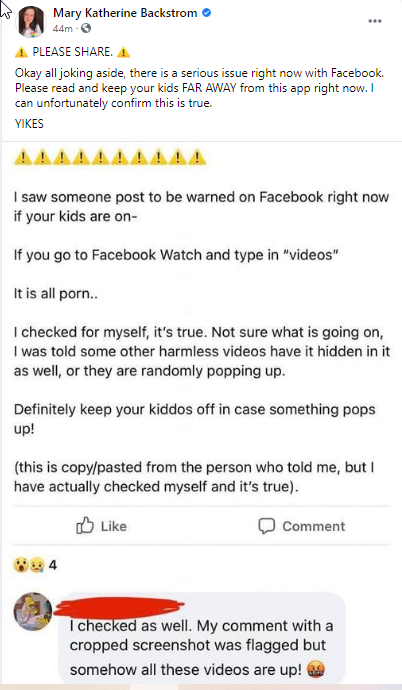Click the YIKES text in caption
The height and width of the screenshot is (690, 402).
point(29,124)
